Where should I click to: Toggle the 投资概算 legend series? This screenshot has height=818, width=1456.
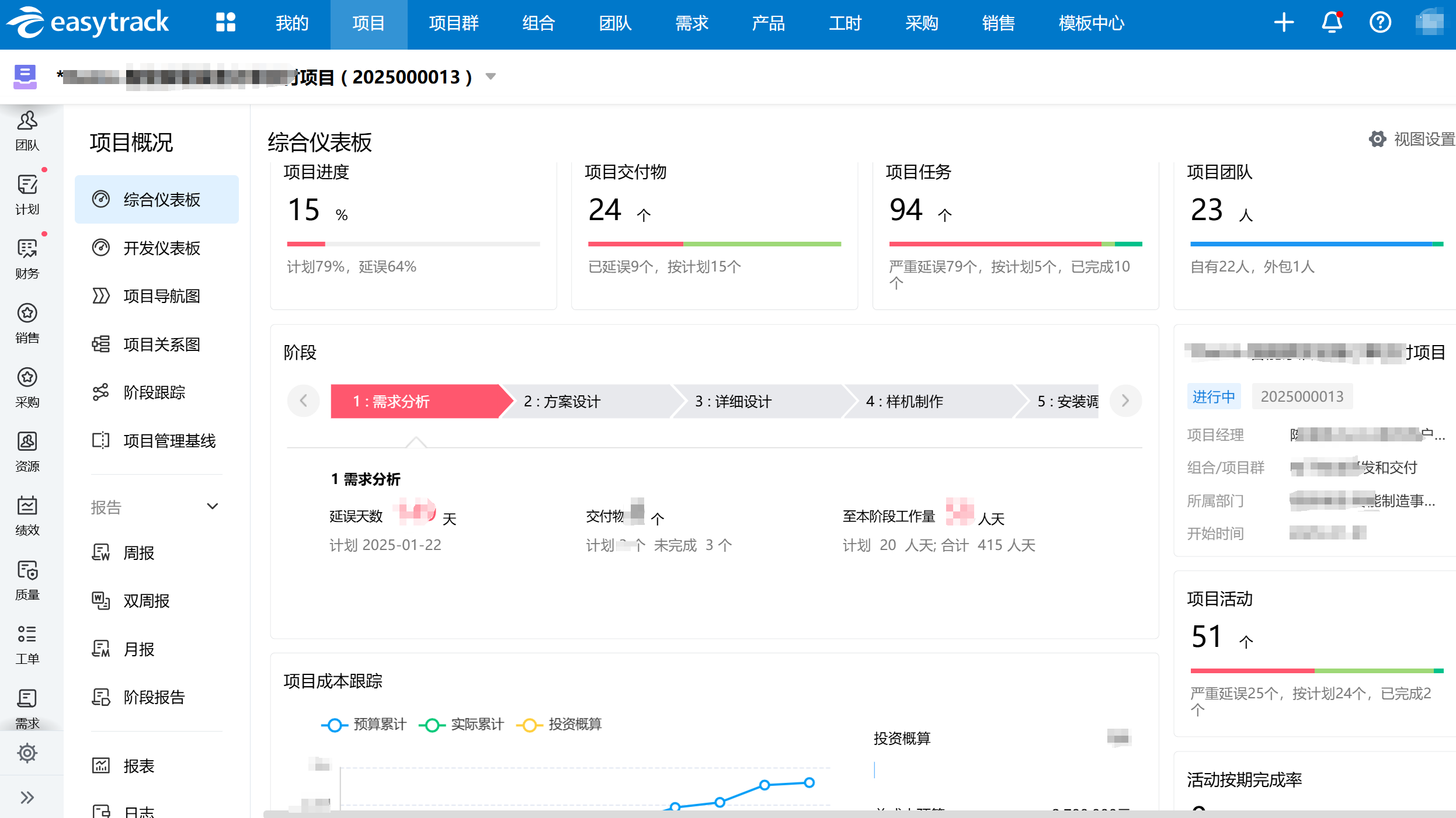point(559,725)
